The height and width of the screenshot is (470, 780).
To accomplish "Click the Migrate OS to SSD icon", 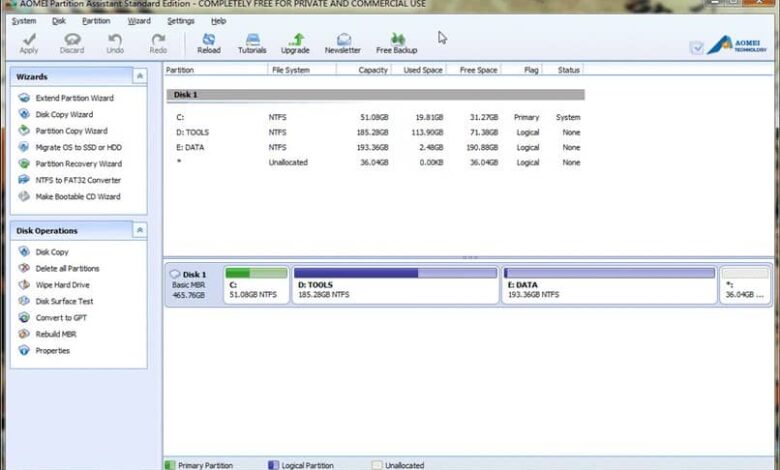I will coord(24,147).
